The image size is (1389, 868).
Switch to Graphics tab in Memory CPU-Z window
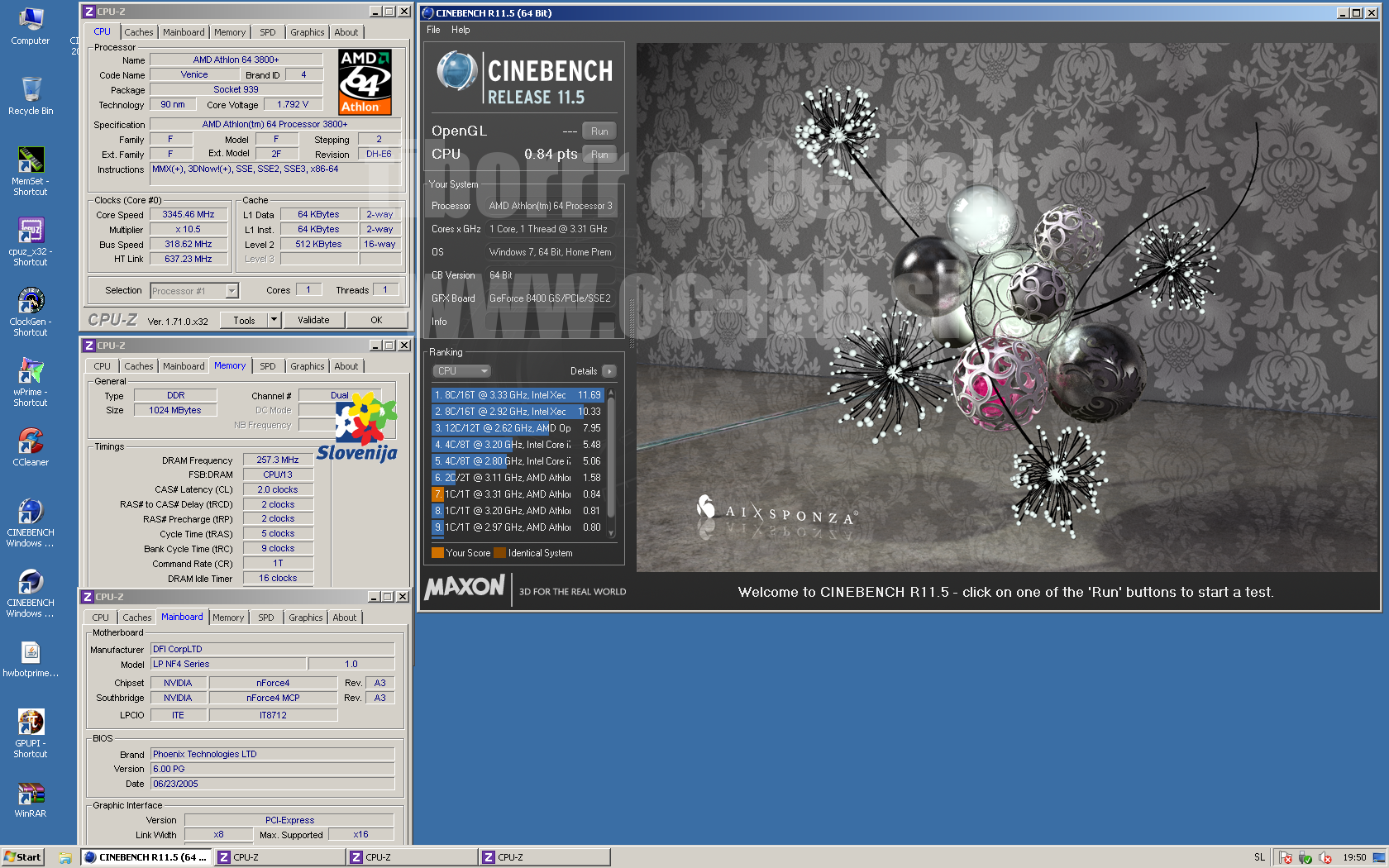(308, 366)
